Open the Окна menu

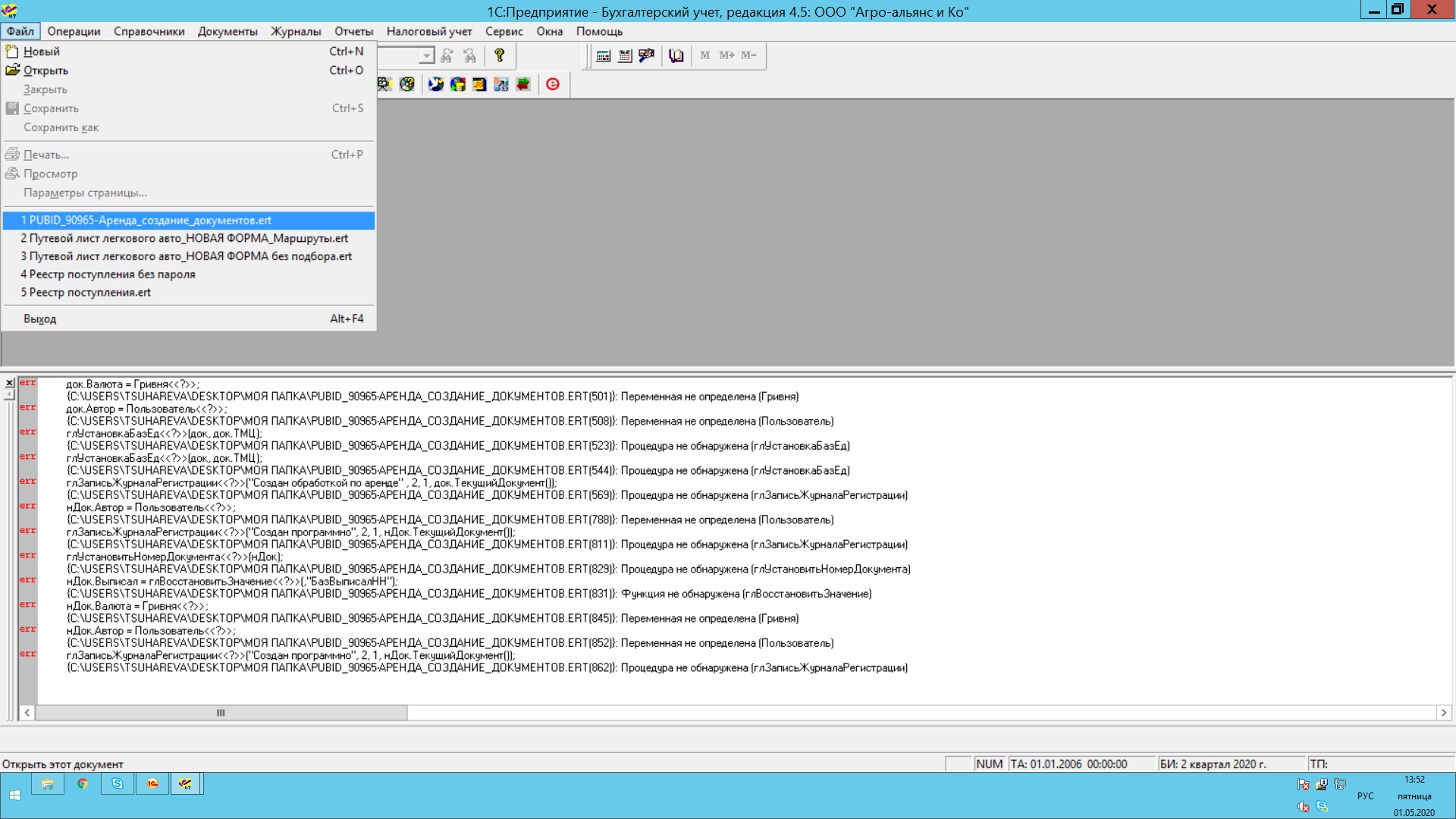click(x=550, y=31)
